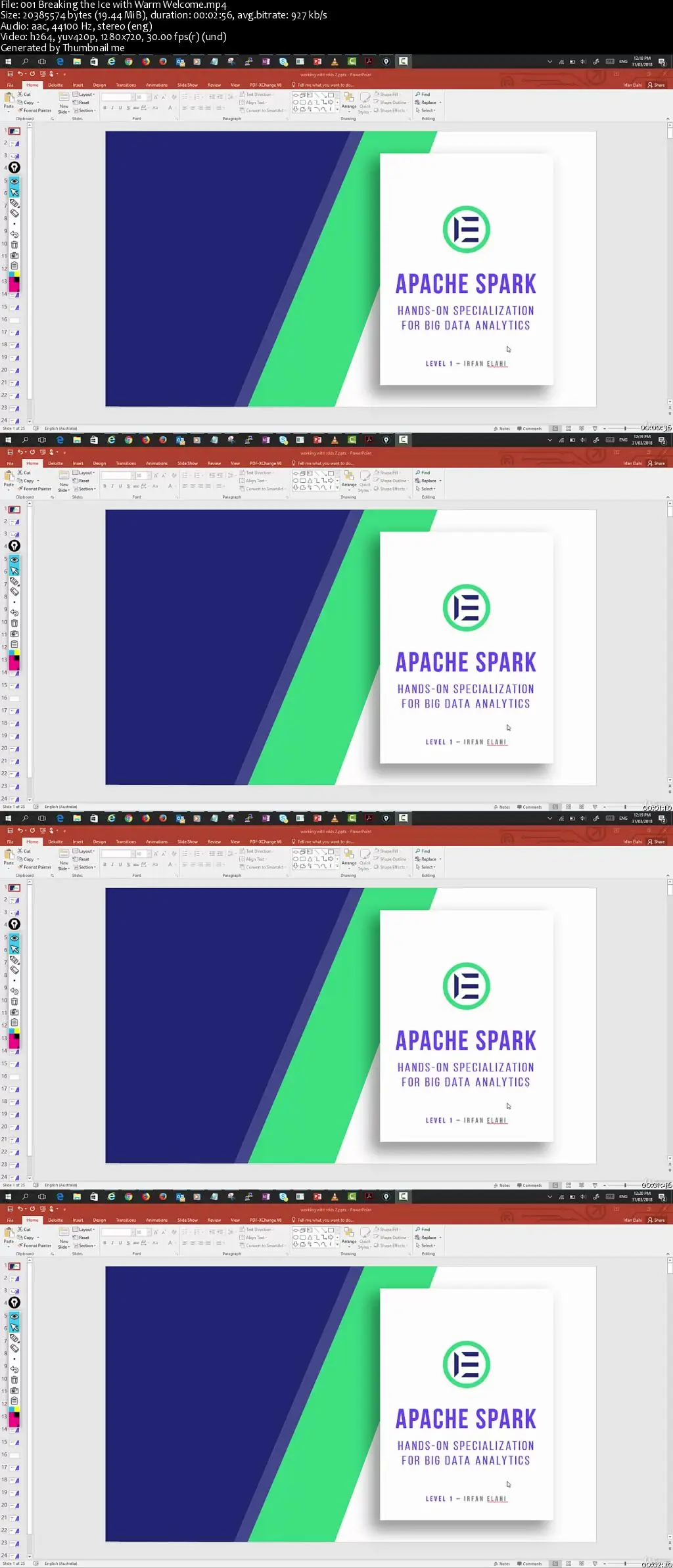Toggle text Shadow in fourth frame's Font group
This screenshot has height=1568, width=673.
tap(128, 1243)
